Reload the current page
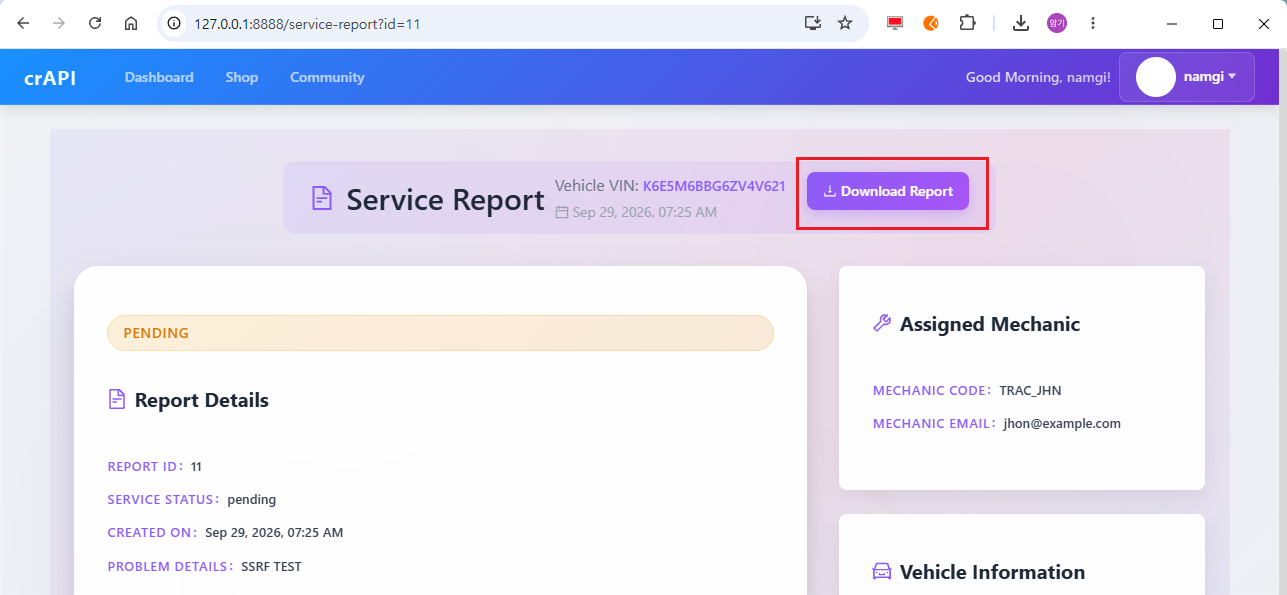This screenshot has height=595, width=1287. [x=95, y=23]
